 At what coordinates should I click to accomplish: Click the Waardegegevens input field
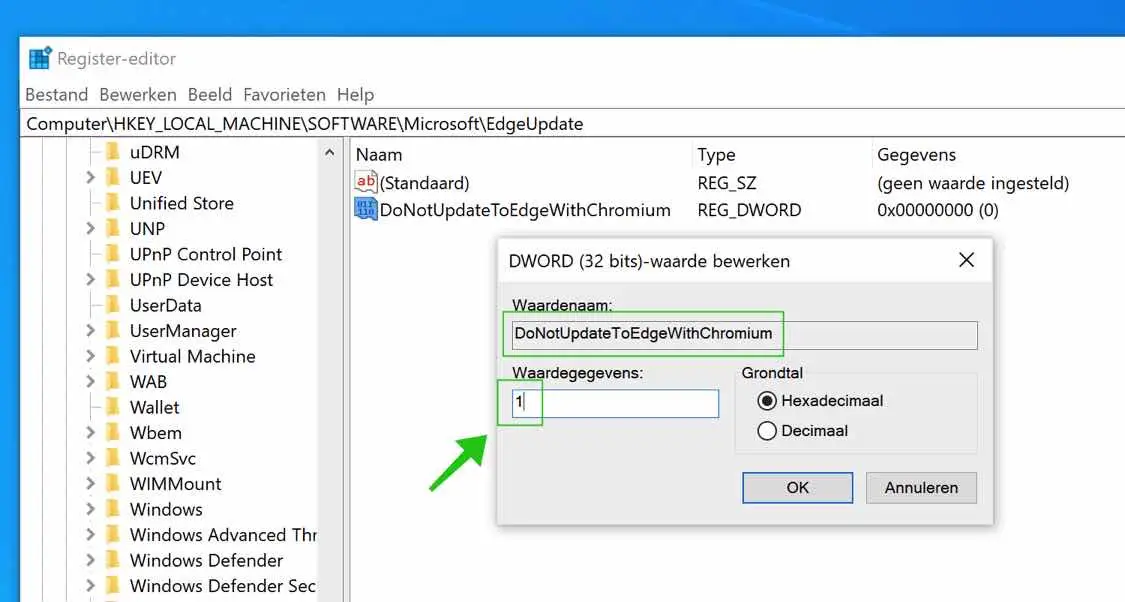pos(615,403)
